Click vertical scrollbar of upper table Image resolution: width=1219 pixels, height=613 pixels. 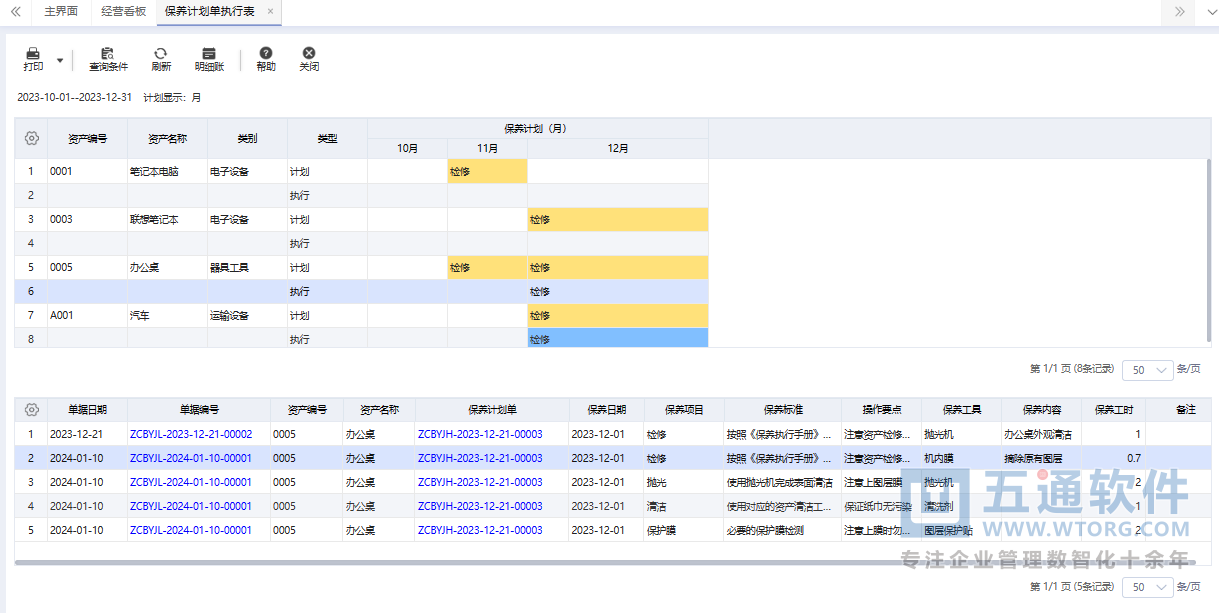[x=1208, y=252]
